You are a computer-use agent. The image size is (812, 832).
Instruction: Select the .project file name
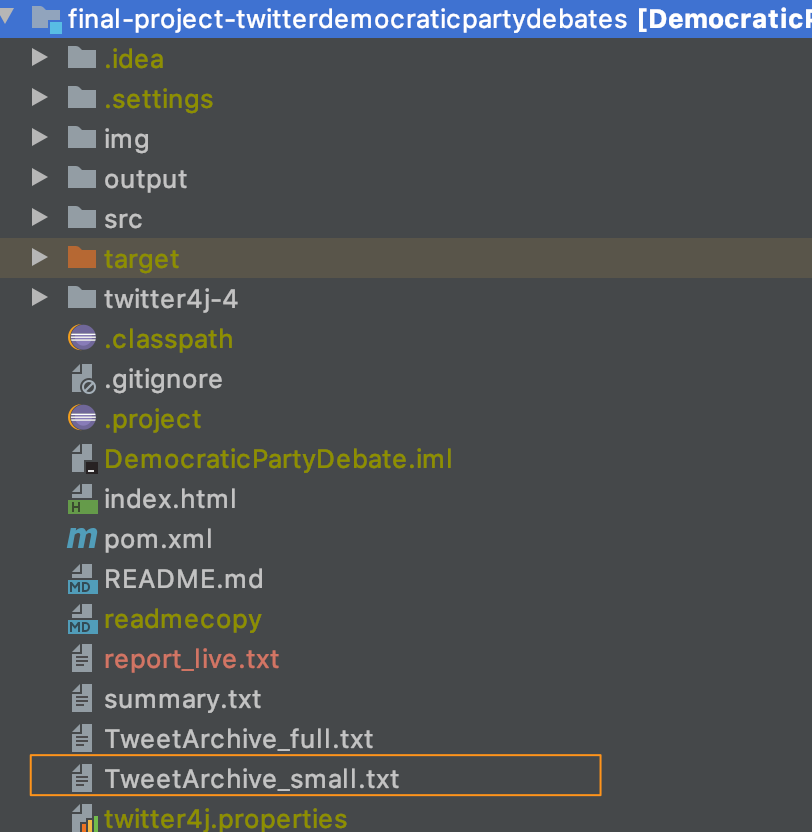click(x=152, y=419)
